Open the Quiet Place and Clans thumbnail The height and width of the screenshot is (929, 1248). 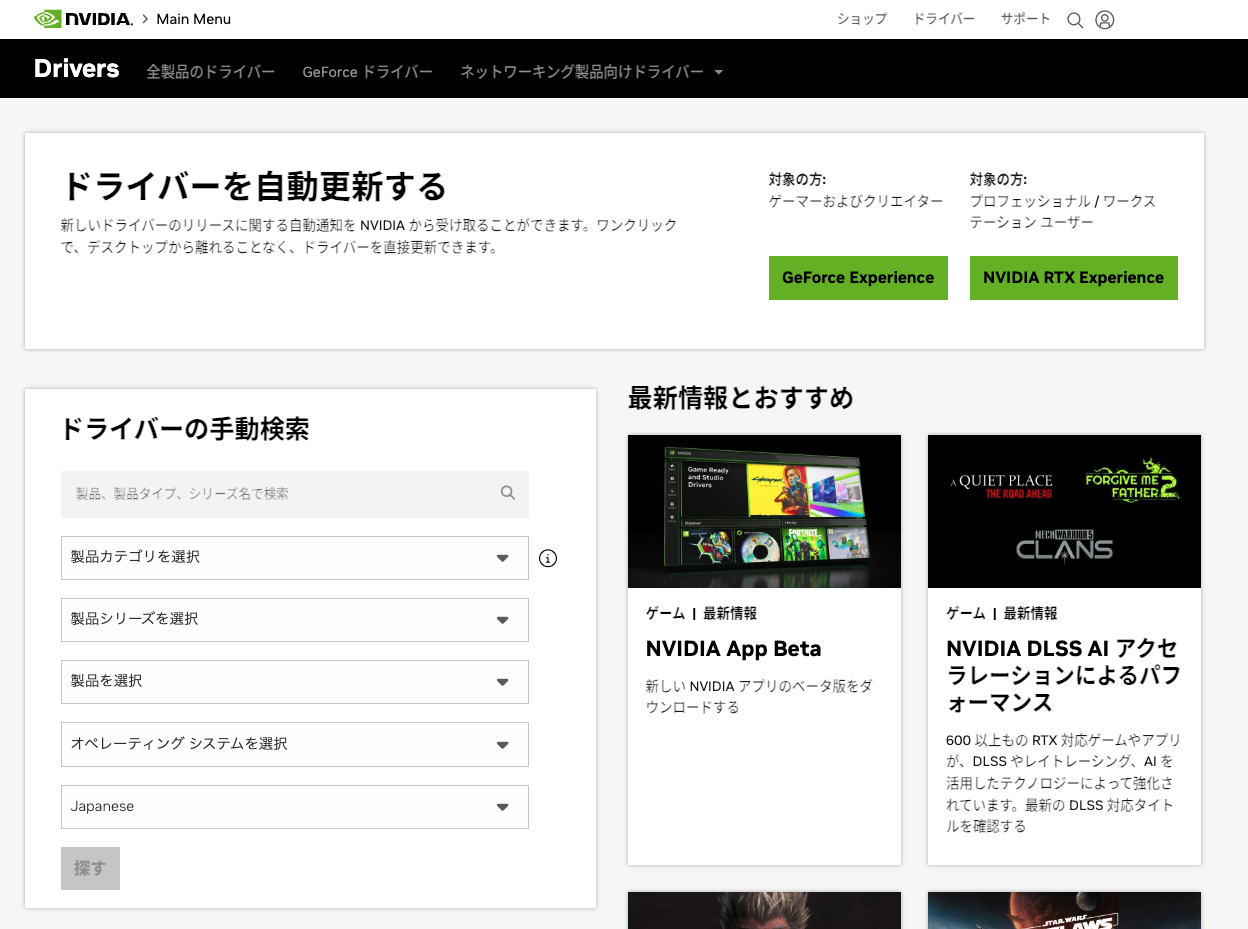coord(1064,511)
